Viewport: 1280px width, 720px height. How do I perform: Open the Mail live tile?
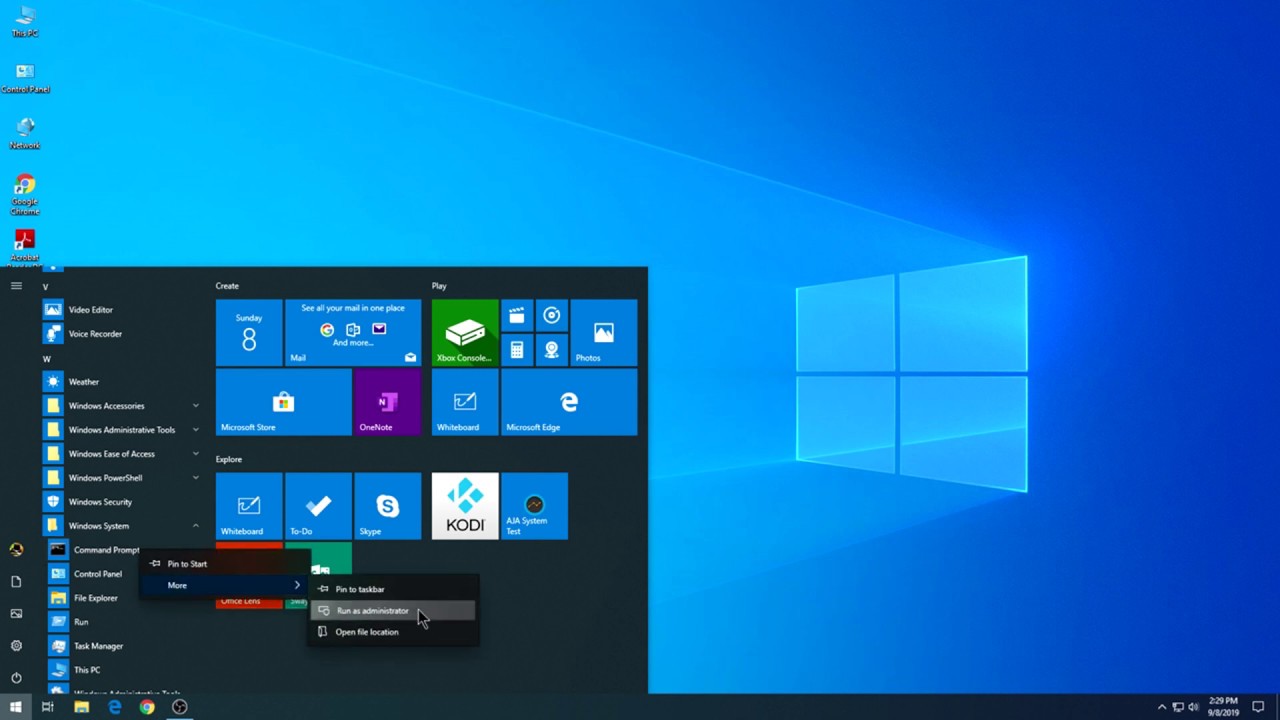pyautogui.click(x=353, y=333)
